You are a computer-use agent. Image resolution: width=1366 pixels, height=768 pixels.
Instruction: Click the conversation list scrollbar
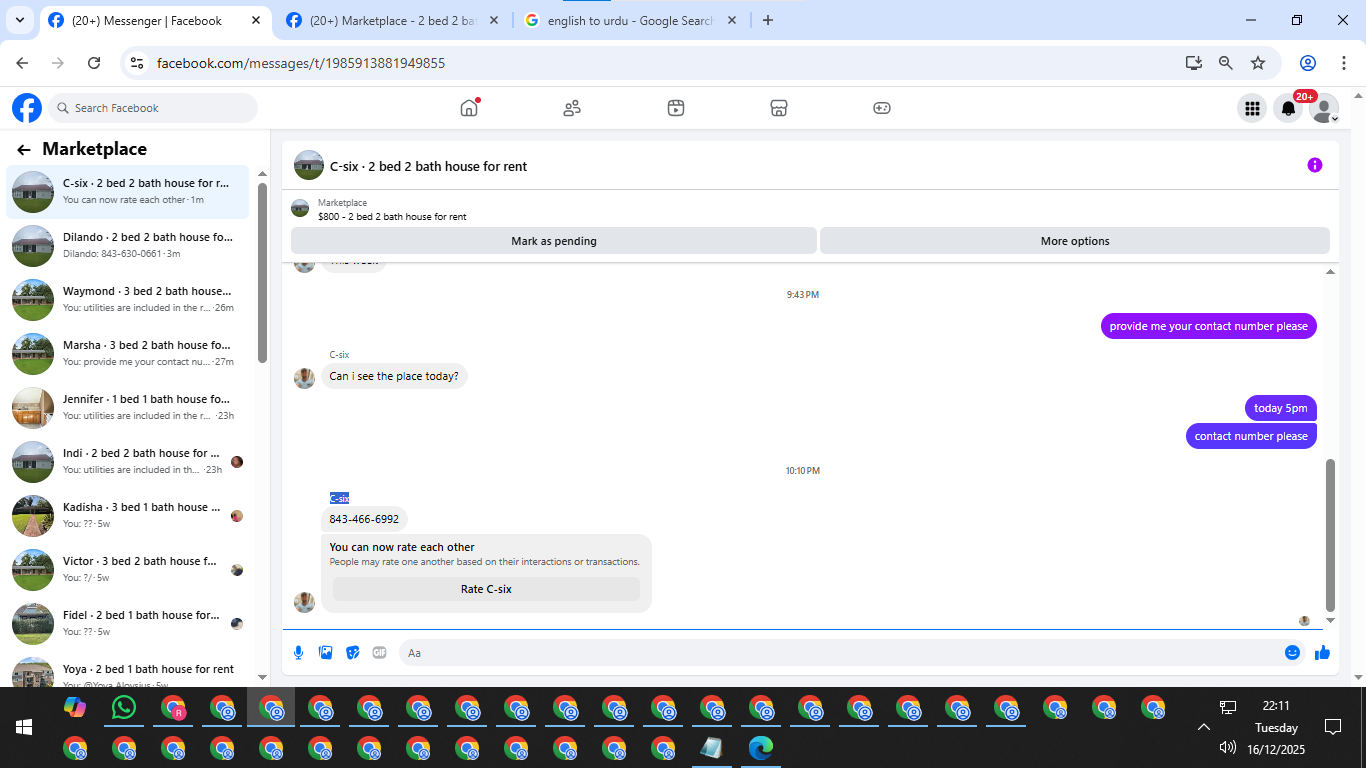pos(262,272)
